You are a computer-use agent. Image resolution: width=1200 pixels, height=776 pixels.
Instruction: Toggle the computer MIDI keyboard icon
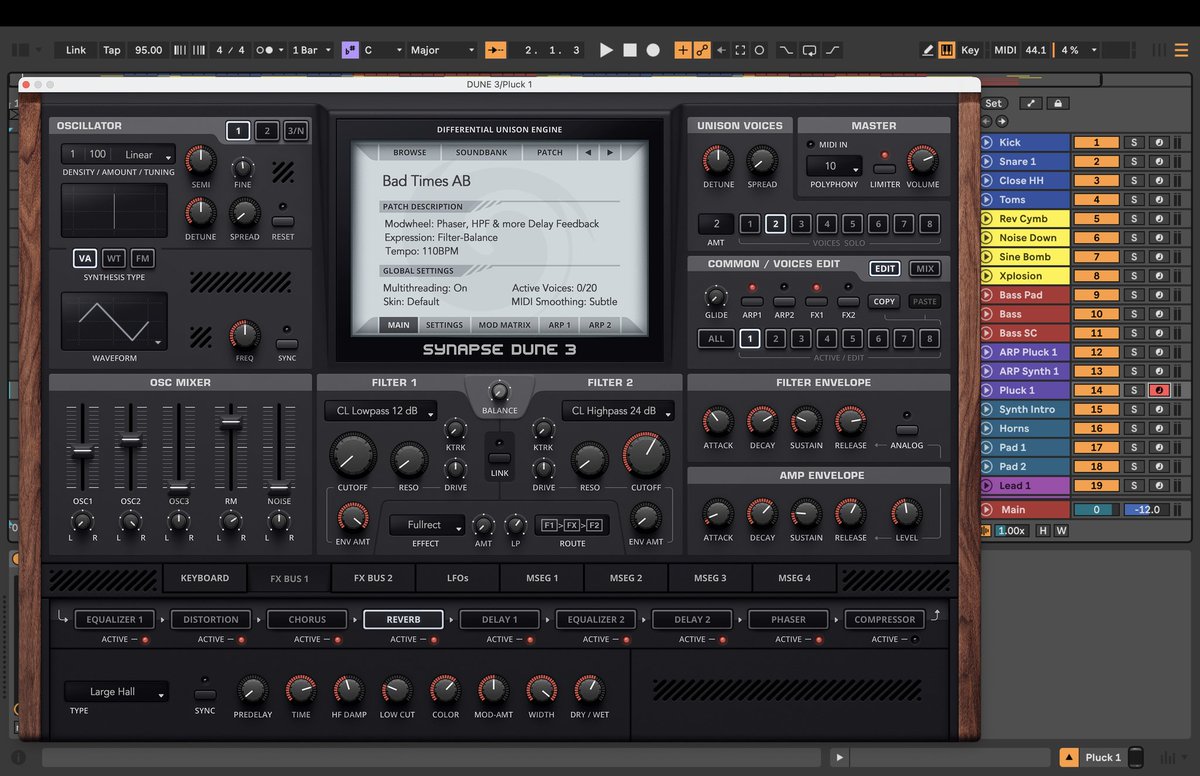(x=947, y=50)
